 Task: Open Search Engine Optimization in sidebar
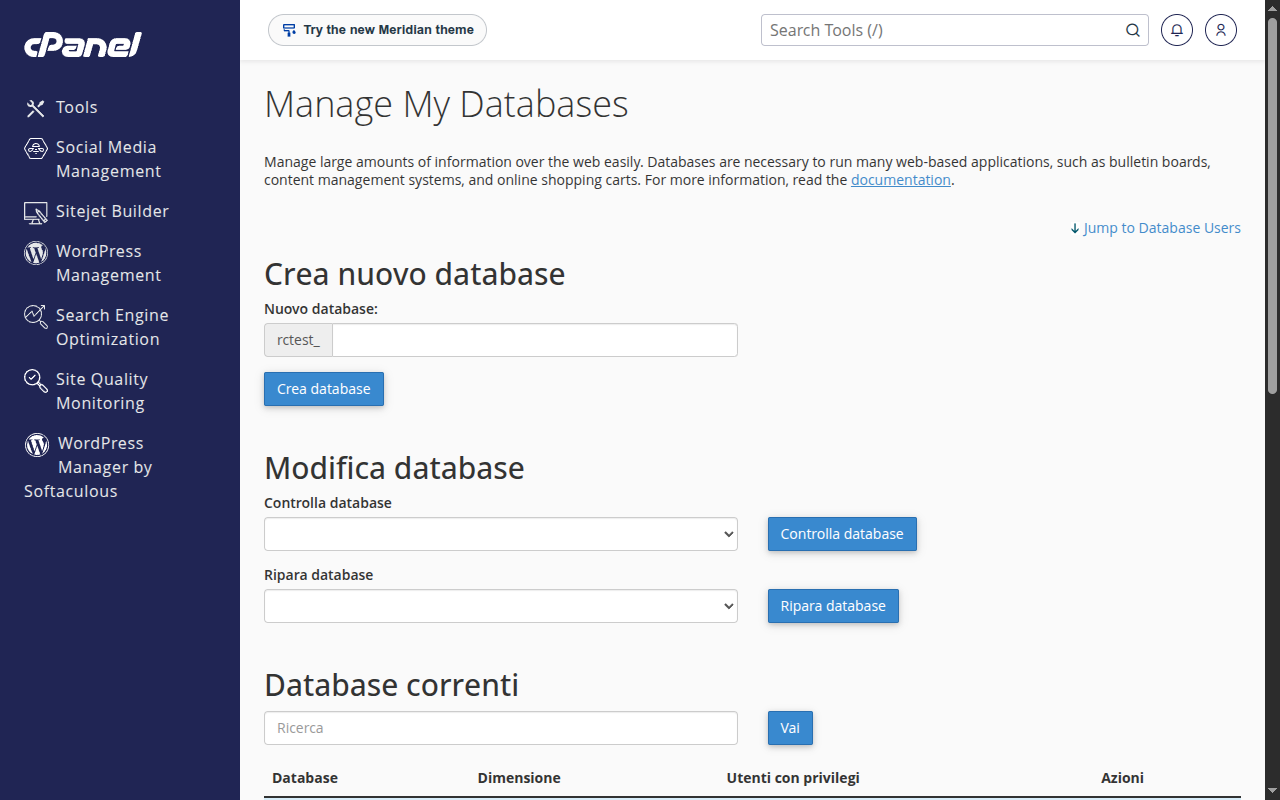pos(112,327)
